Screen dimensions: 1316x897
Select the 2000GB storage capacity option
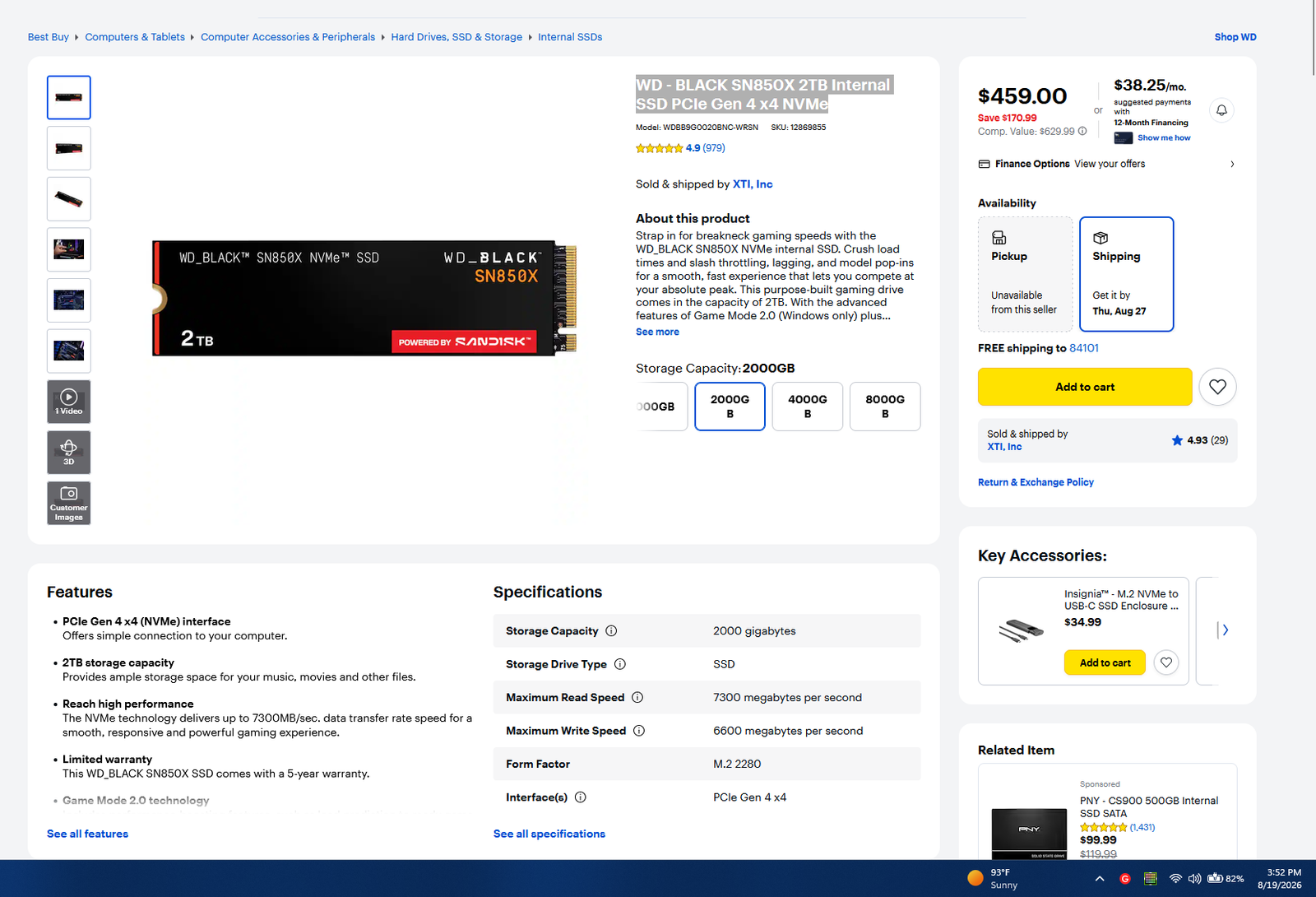point(730,407)
